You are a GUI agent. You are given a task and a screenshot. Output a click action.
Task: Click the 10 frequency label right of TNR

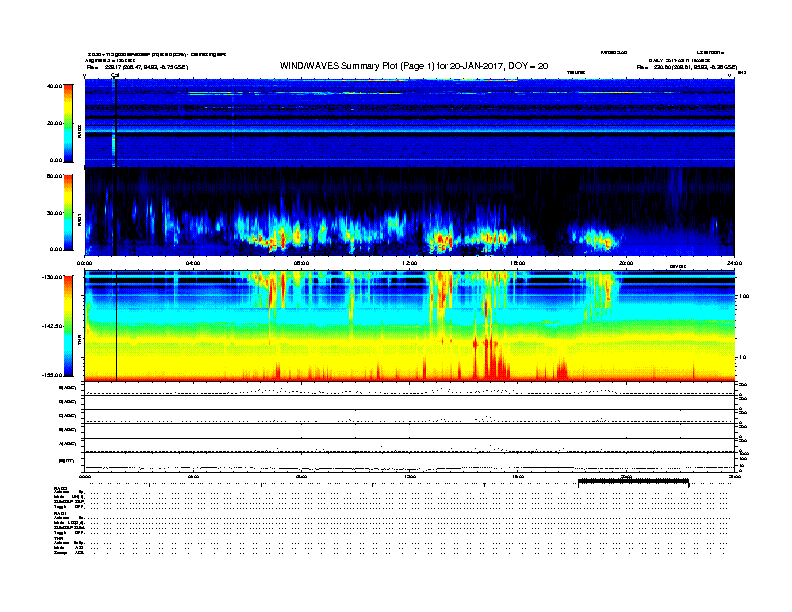pos(744,357)
